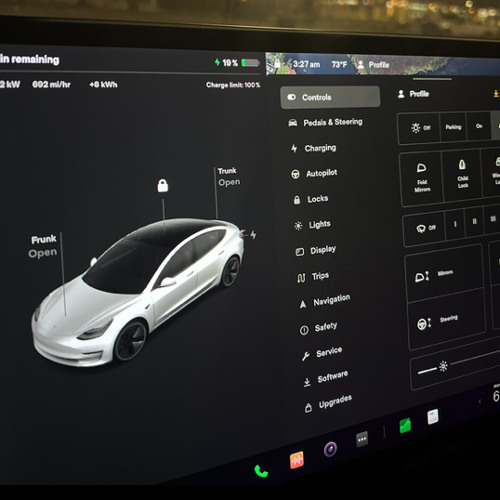Set wipers to speed III
The width and height of the screenshot is (500, 500).
pyautogui.click(x=493, y=219)
